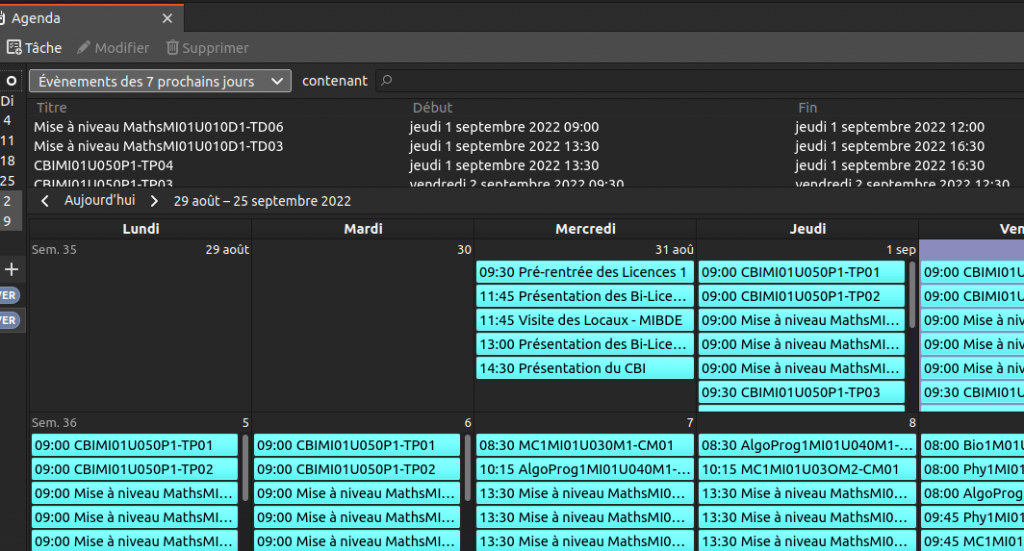Image resolution: width=1024 pixels, height=551 pixels.
Task: Sort events by Fin column
Action: [x=807, y=108]
